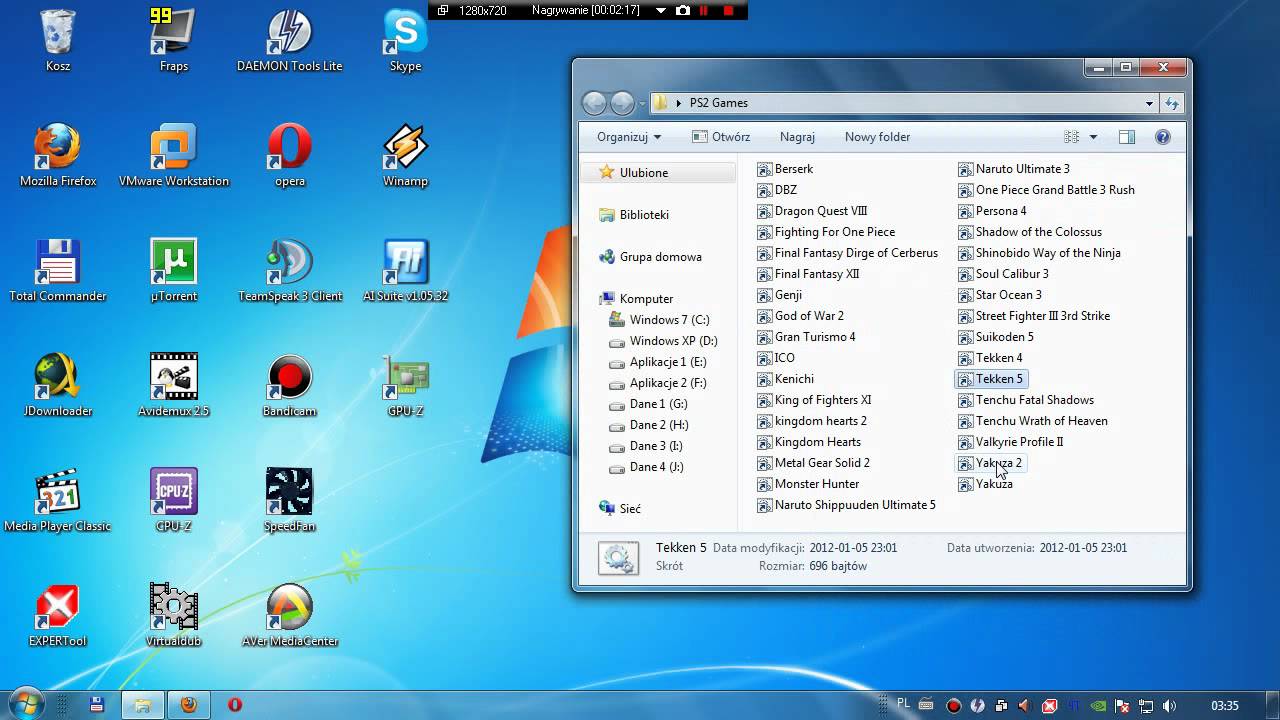Open the Organizuj dropdown menu
The width and height of the screenshot is (1280, 720).
[629, 137]
